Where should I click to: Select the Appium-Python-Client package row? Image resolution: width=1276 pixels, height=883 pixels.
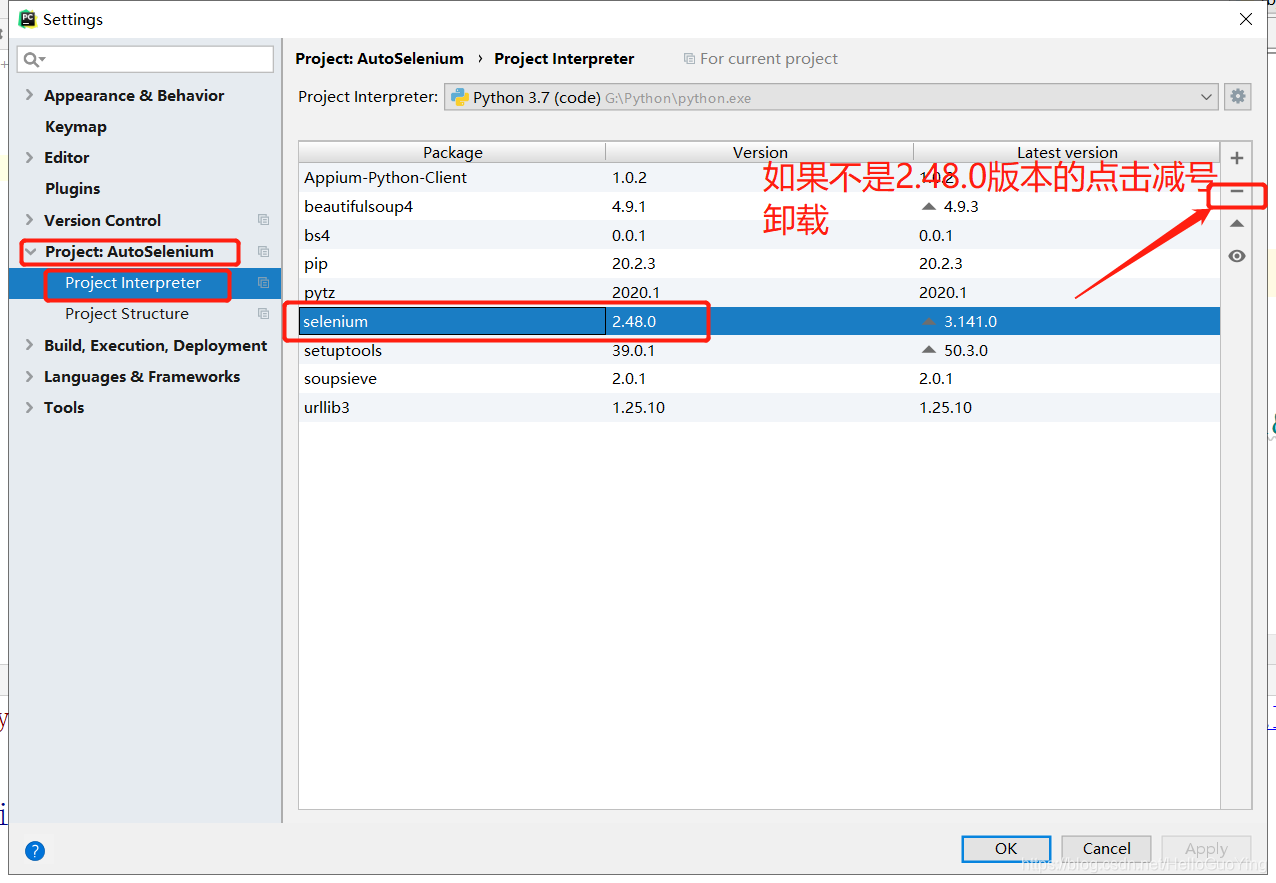759,178
